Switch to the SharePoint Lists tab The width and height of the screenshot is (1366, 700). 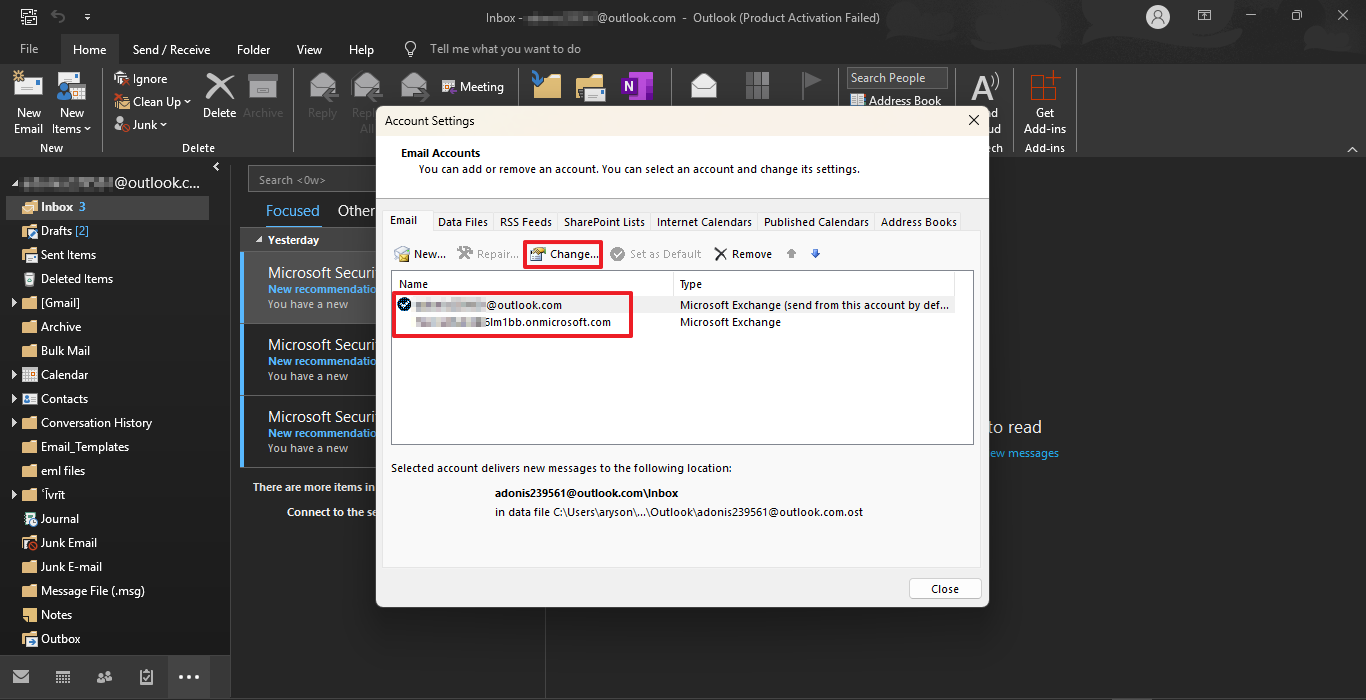pos(604,222)
